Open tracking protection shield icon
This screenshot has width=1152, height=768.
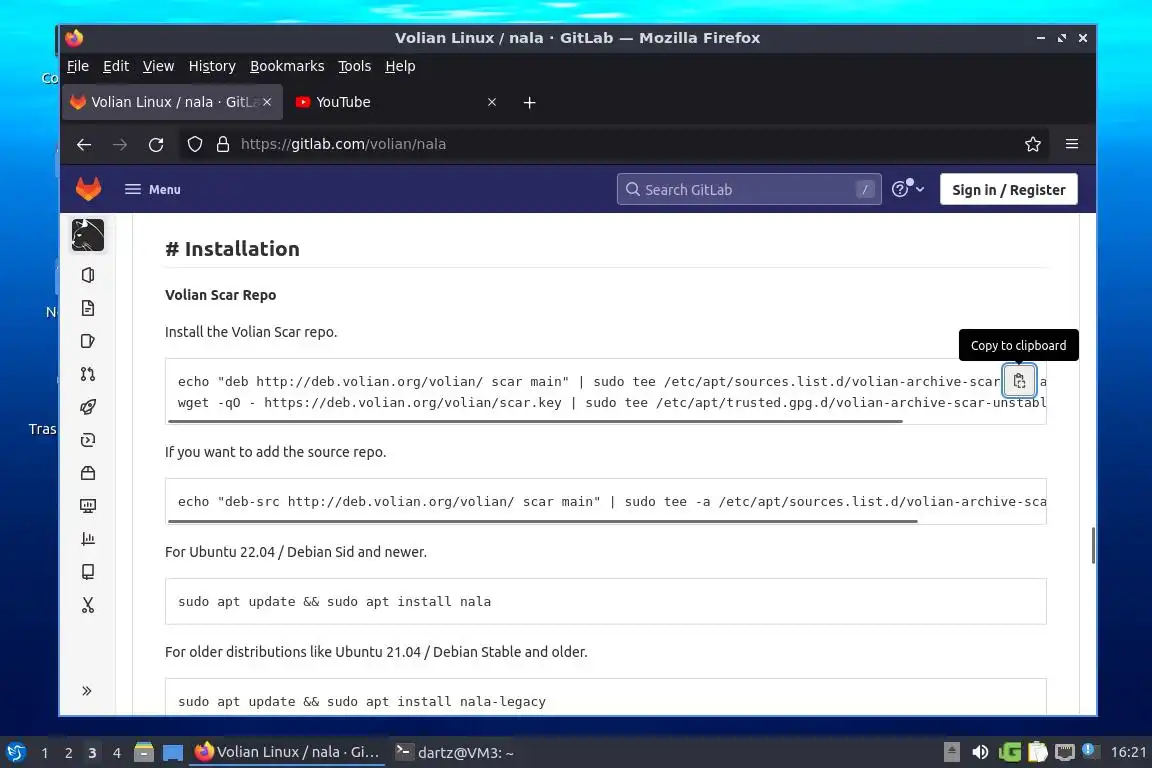(195, 145)
